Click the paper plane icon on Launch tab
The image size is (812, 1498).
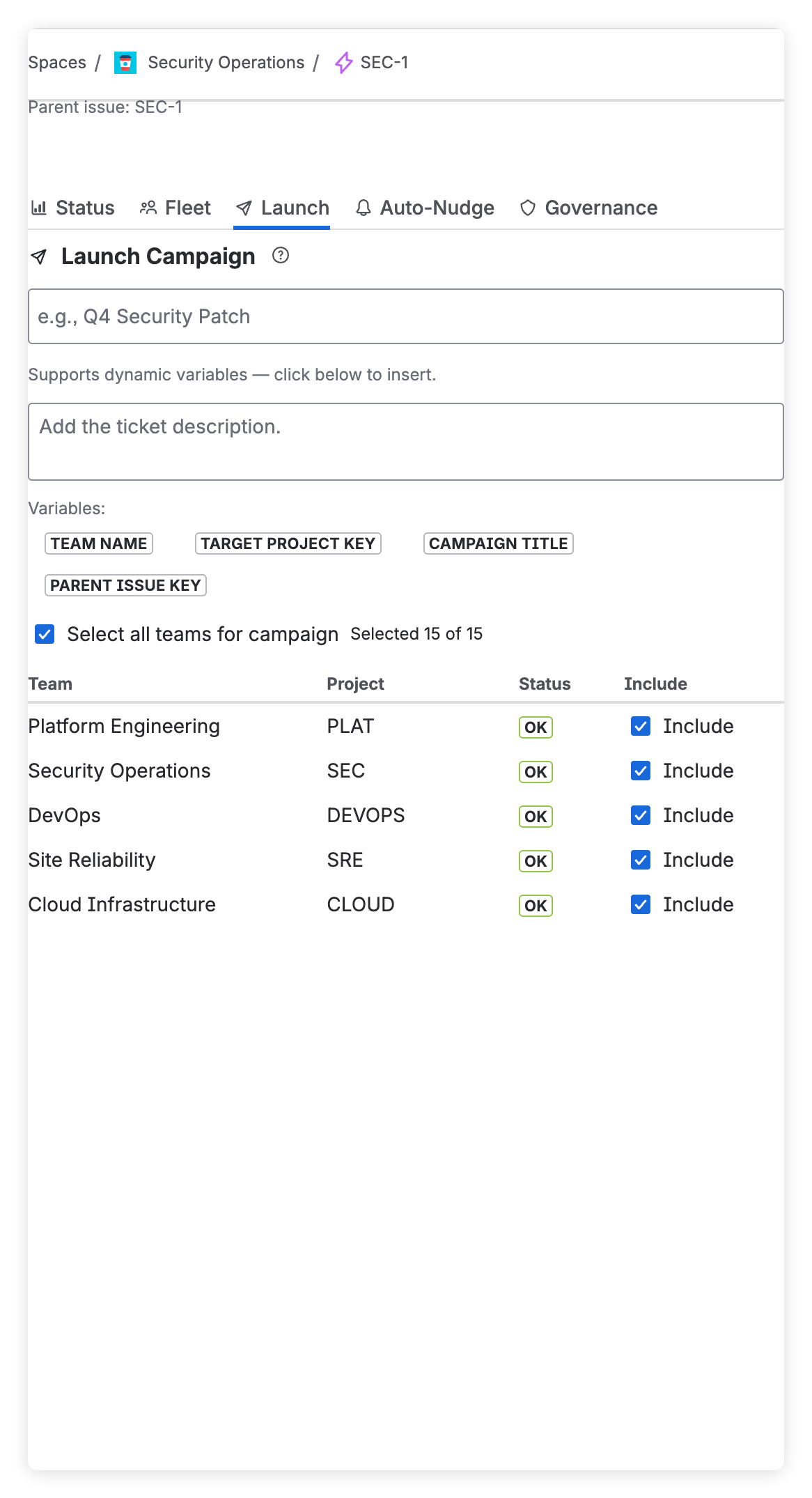pos(244,208)
